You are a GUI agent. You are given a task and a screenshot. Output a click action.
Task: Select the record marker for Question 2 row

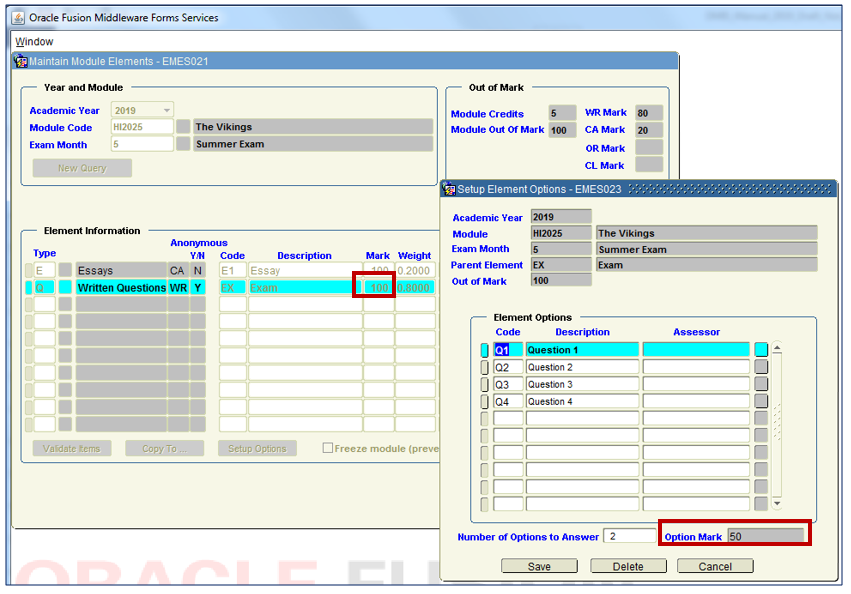click(x=485, y=368)
